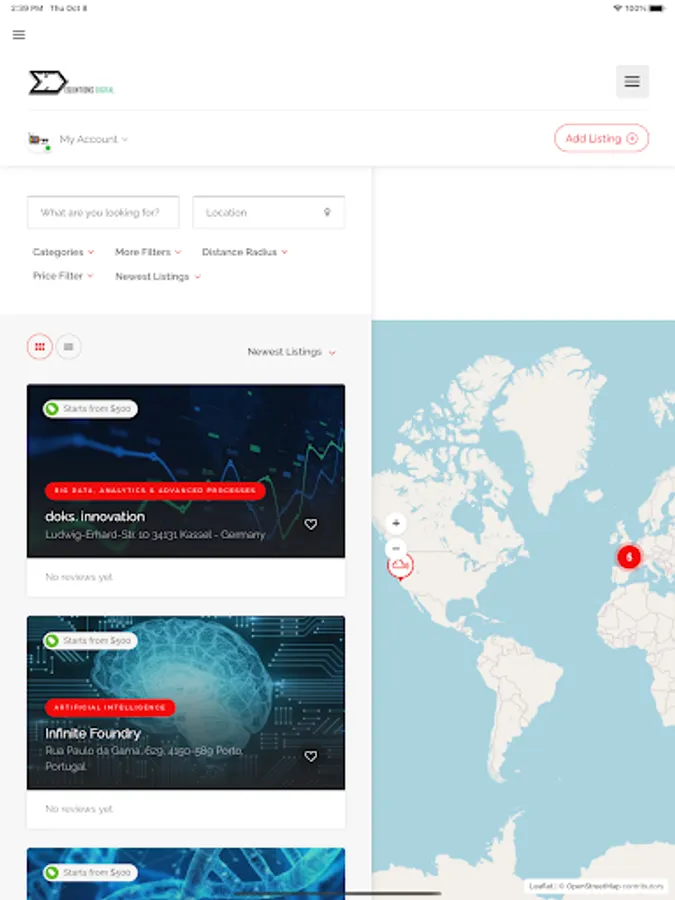Open the Distance Radius dropdown
The image size is (675, 900).
click(x=245, y=252)
